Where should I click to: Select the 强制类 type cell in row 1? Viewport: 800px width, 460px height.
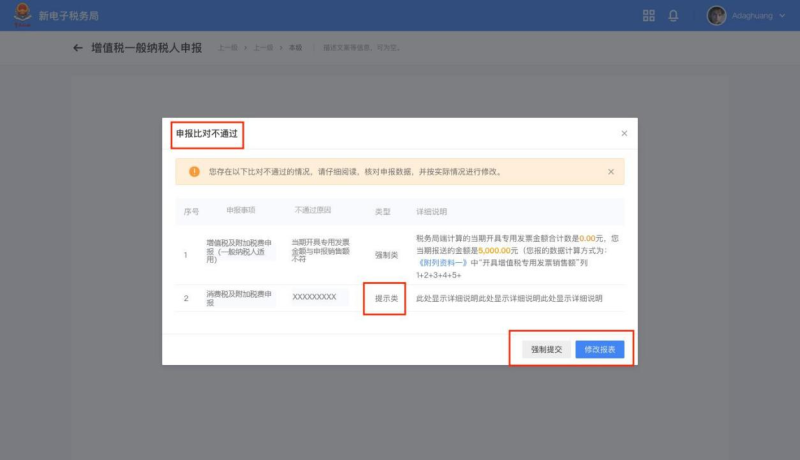click(x=386, y=255)
